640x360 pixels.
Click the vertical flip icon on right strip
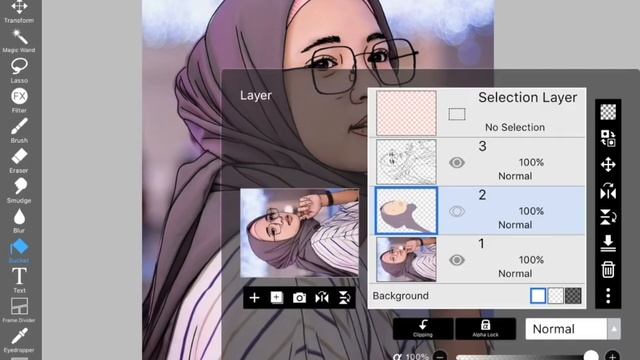point(608,217)
